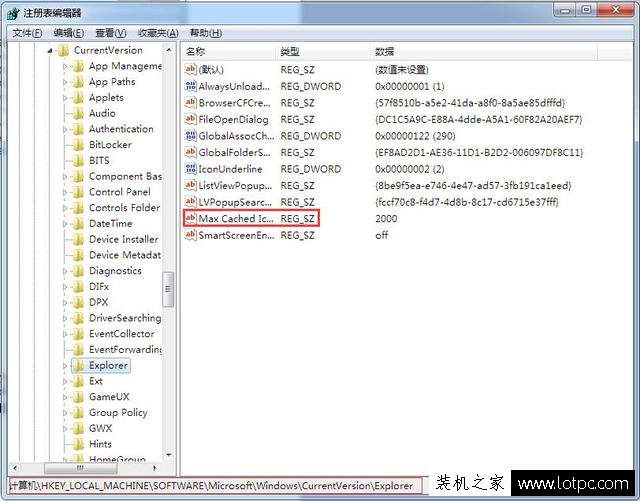
Task: Click the DIFx folder icon
Action: click(78, 287)
